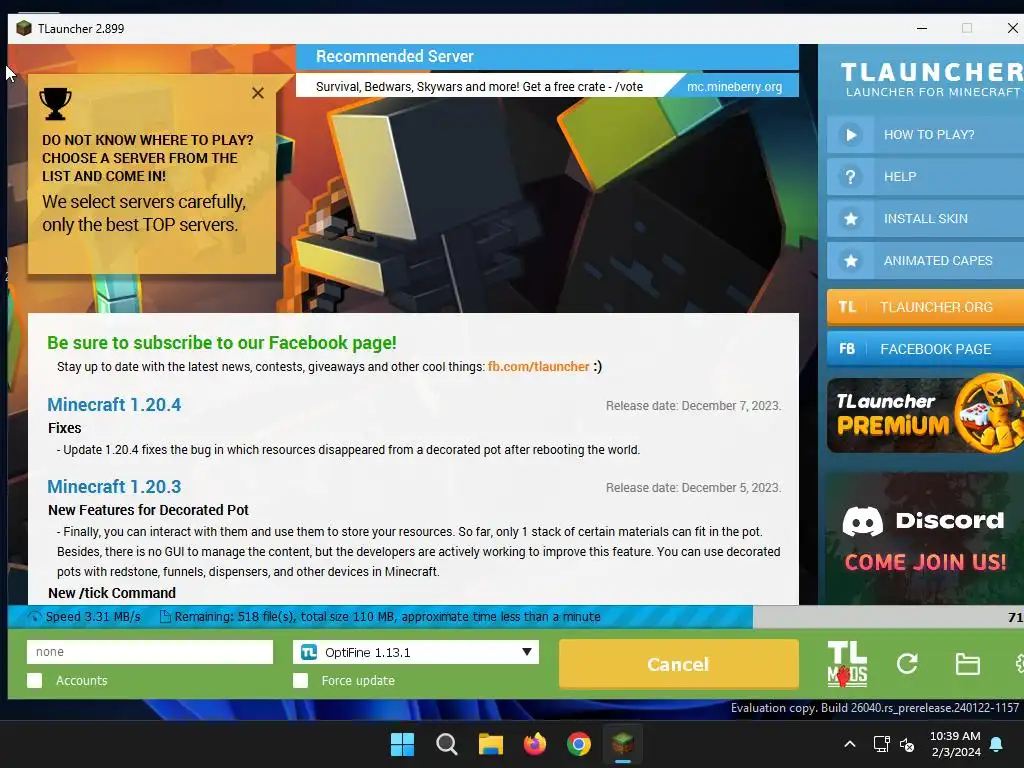Click the trophy icon in the tip popup

(x=56, y=104)
